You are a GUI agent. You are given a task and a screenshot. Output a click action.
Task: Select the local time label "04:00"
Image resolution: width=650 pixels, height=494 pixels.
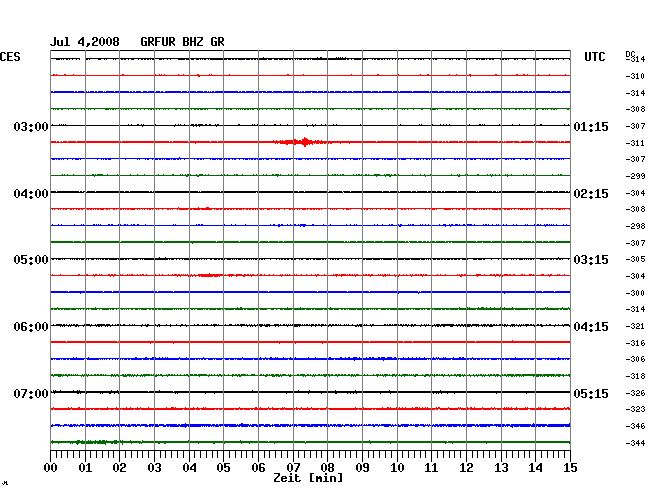pos(31,194)
